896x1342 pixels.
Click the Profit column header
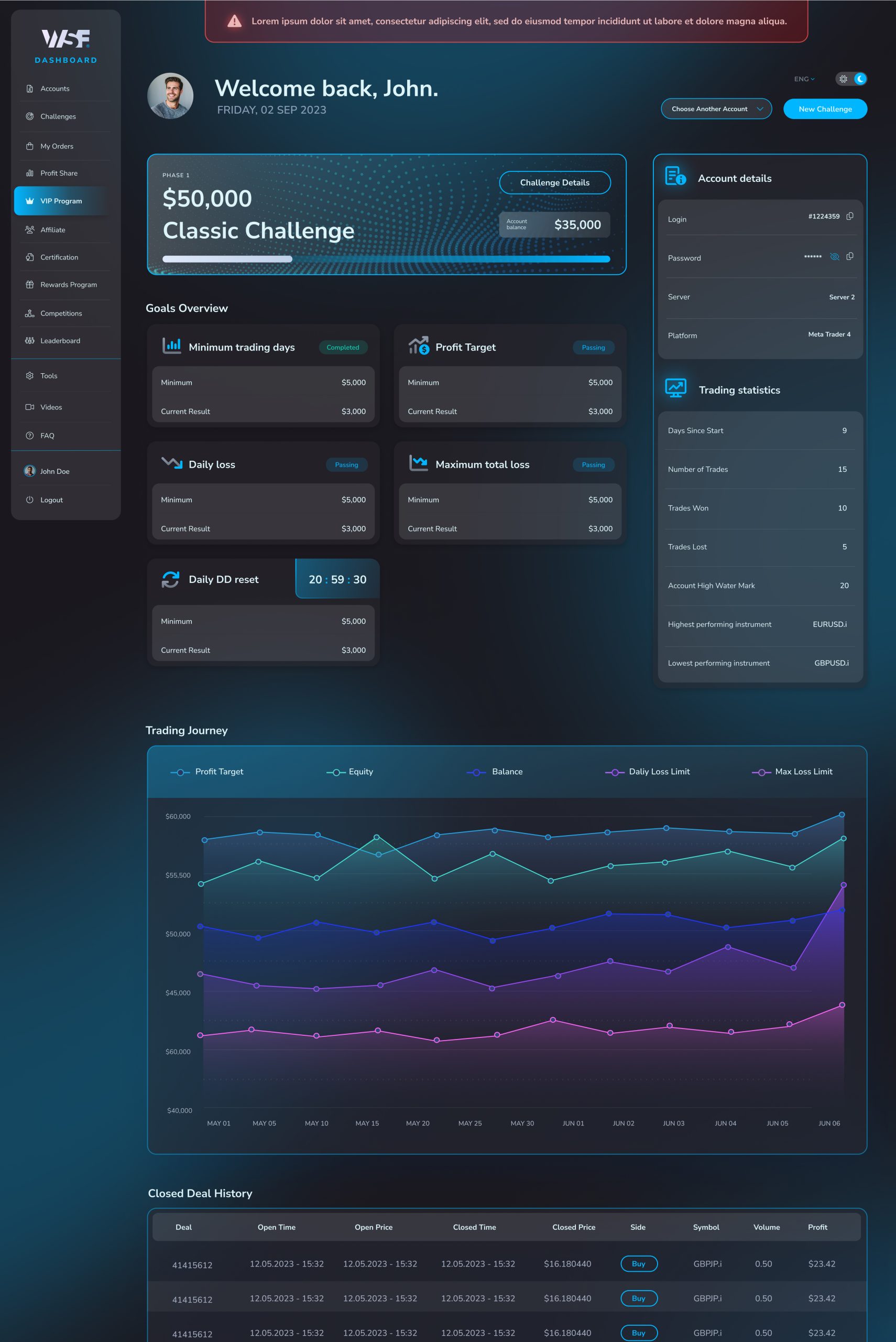point(818,1227)
